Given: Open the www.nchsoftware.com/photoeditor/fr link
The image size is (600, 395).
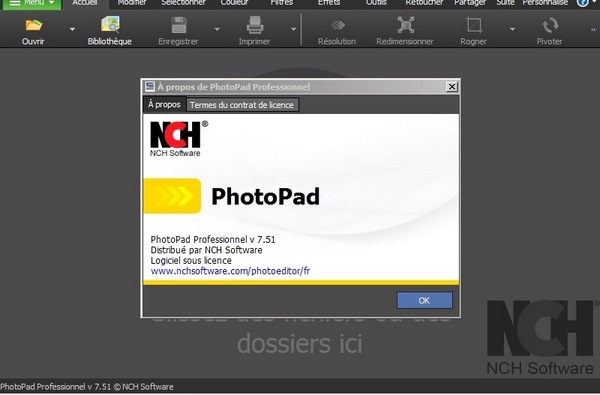Looking at the screenshot, I should (230, 271).
